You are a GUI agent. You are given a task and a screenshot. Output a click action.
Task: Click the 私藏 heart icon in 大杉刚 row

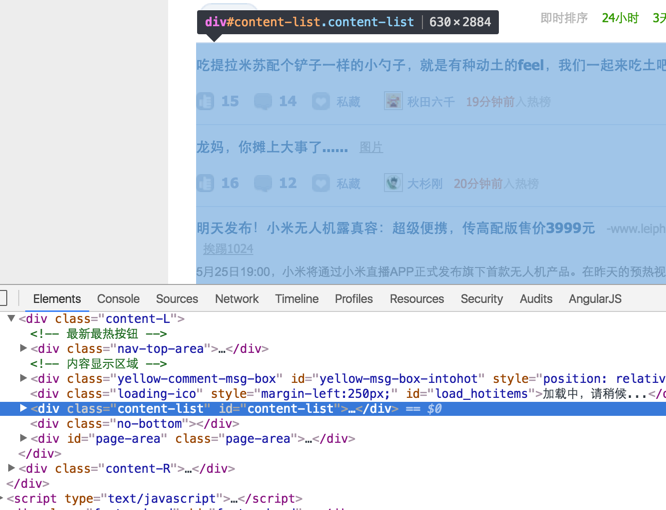click(321, 183)
